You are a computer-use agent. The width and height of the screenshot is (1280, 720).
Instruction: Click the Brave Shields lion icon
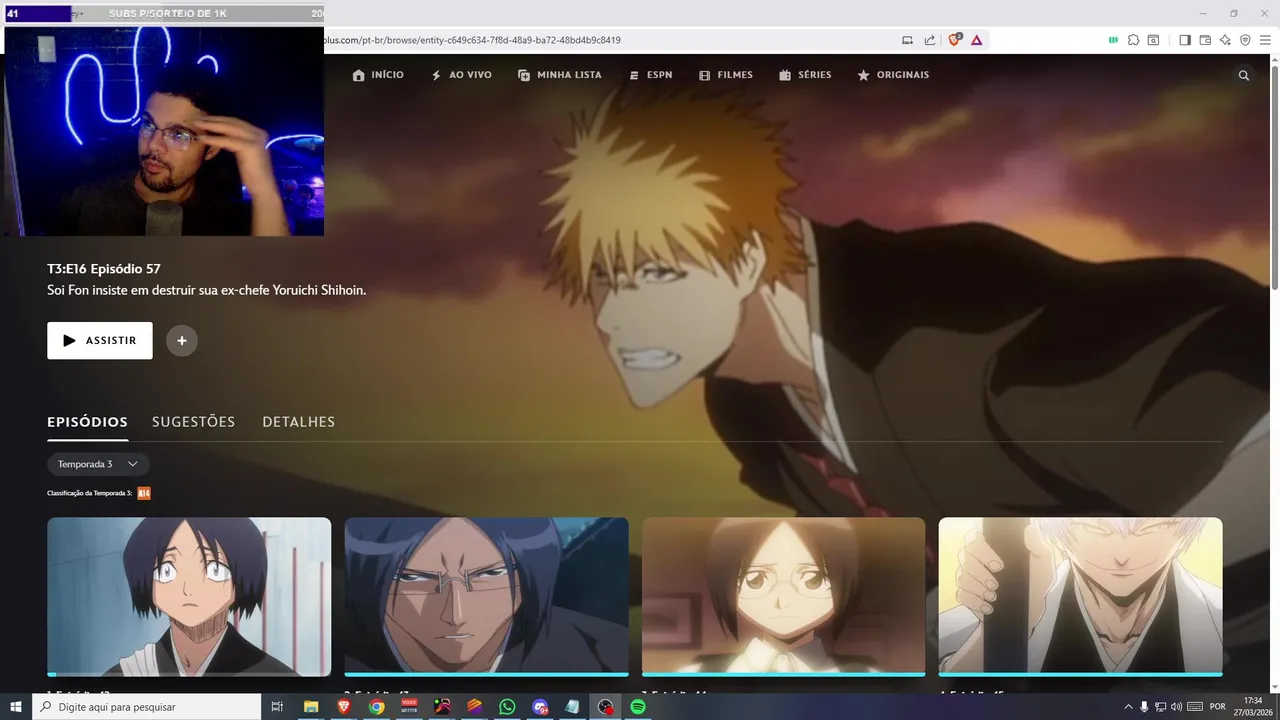pos(954,40)
